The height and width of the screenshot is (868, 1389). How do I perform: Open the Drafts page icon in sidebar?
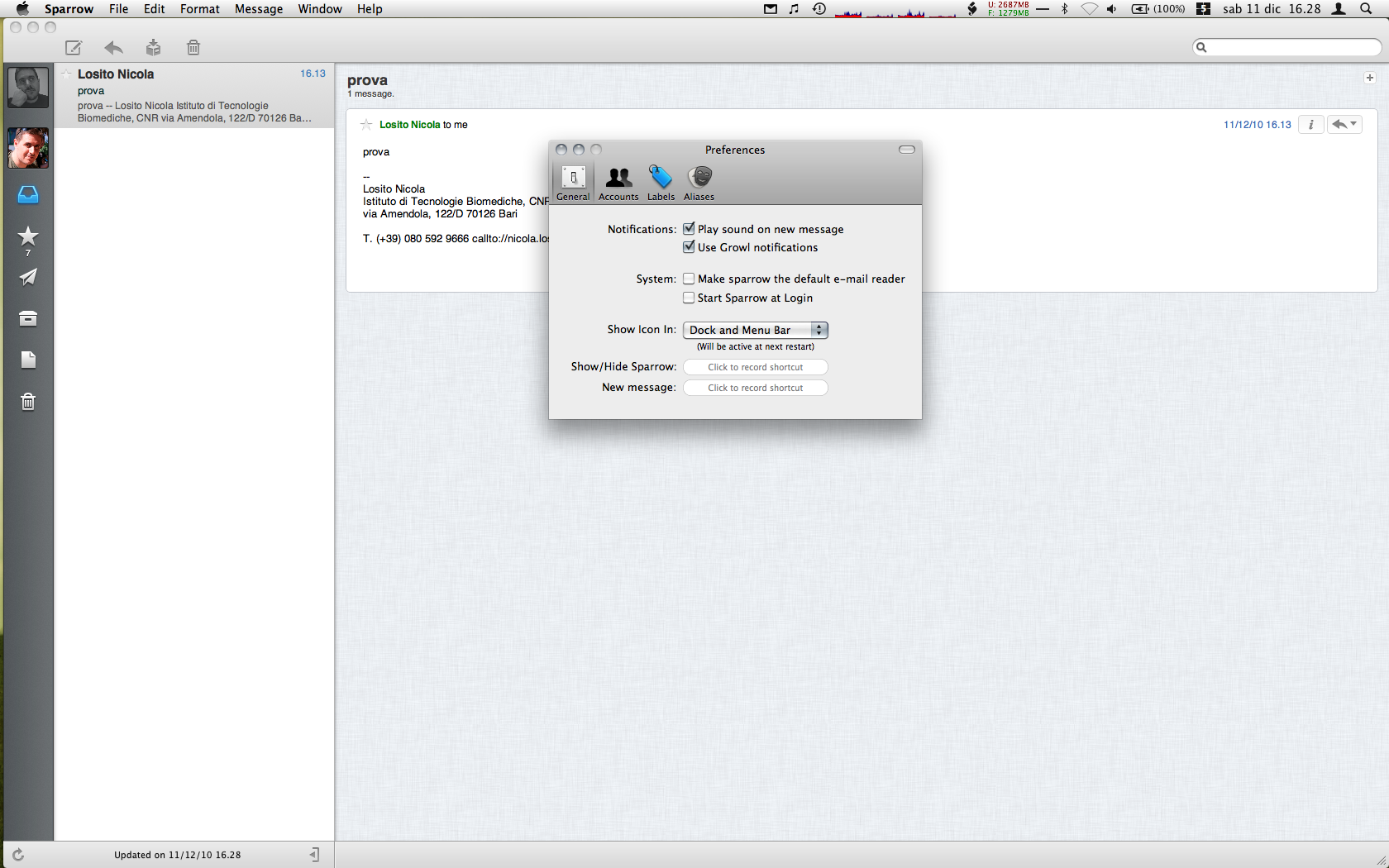(28, 360)
